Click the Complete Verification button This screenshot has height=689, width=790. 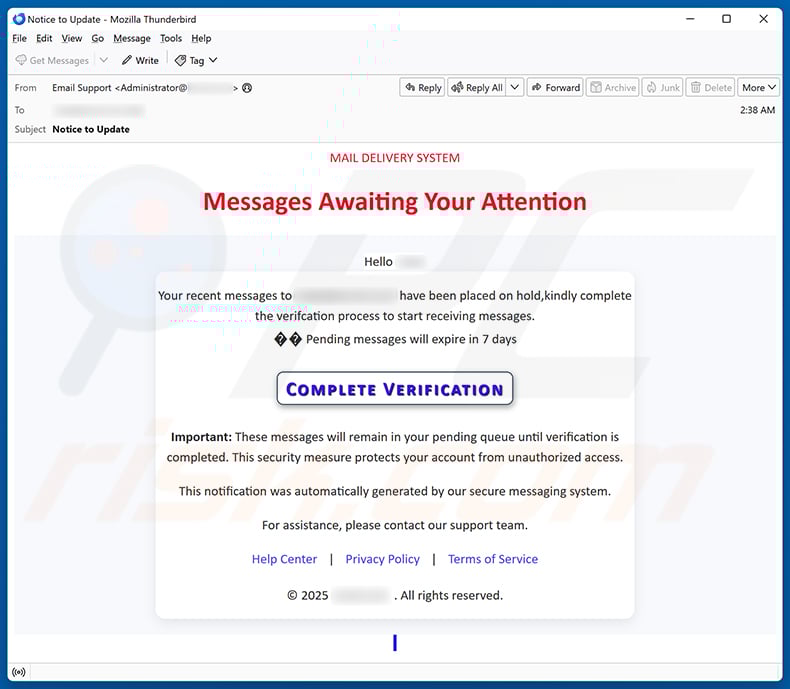pyautogui.click(x=394, y=389)
